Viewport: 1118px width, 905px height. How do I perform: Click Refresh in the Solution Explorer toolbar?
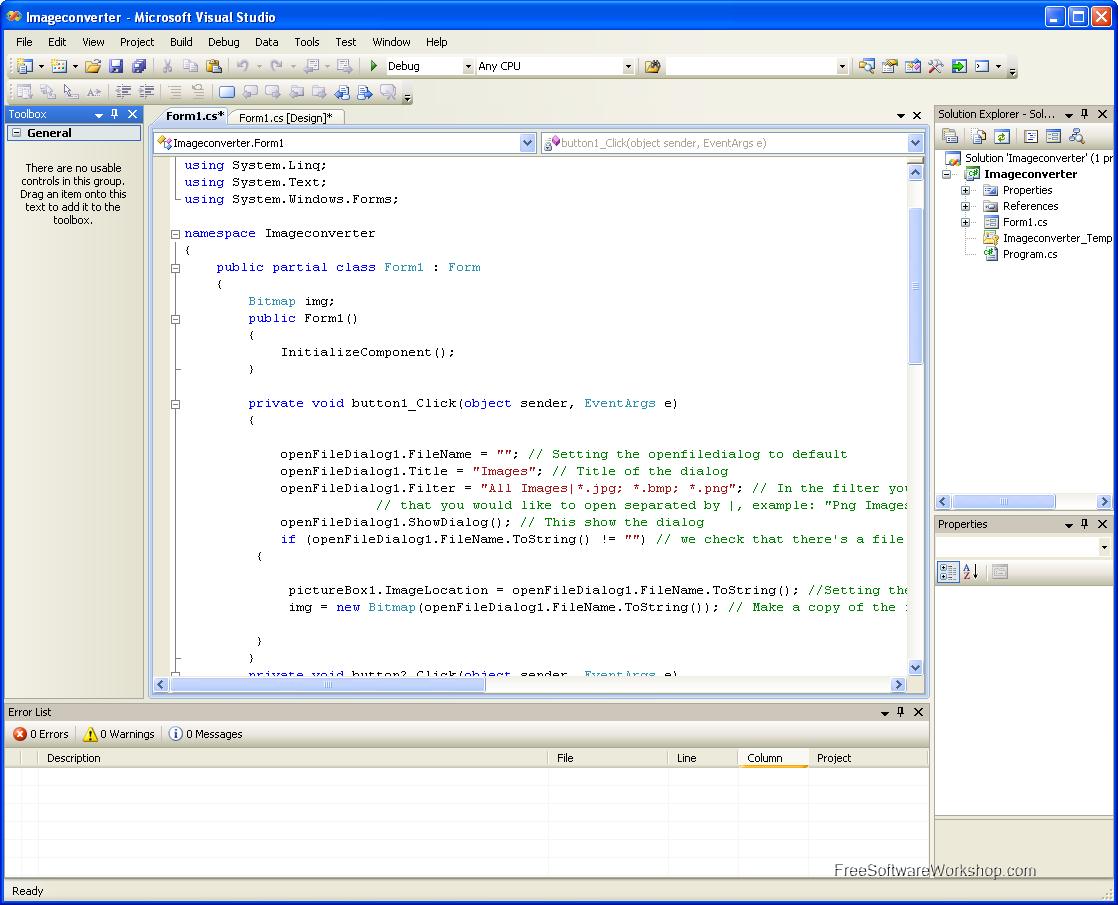[x=1002, y=136]
